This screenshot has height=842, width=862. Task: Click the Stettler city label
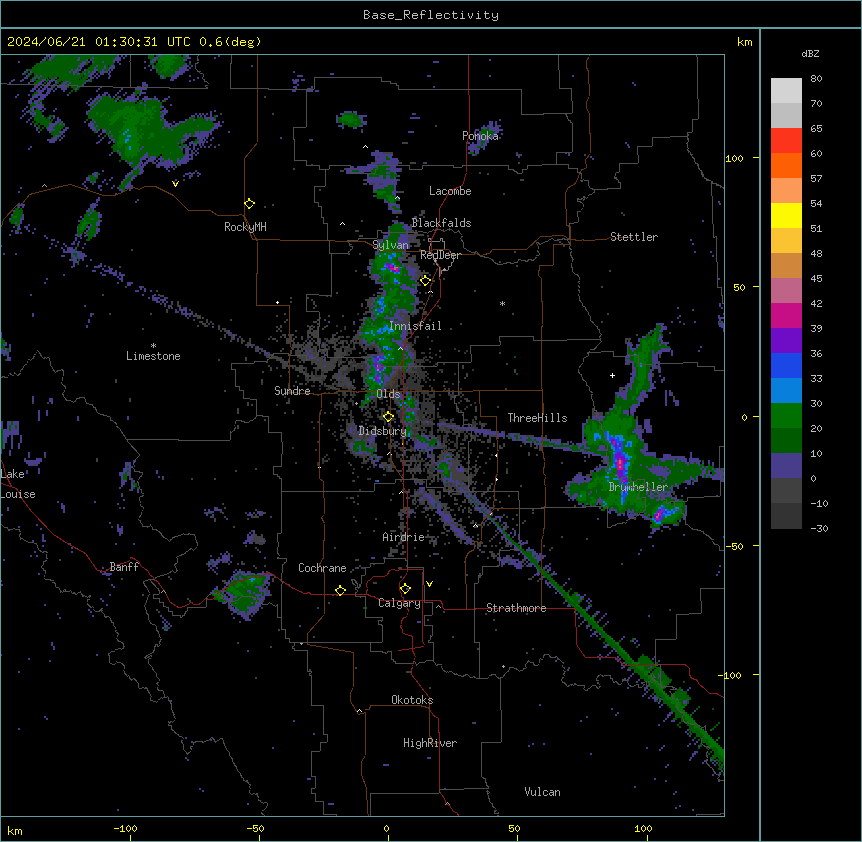point(634,237)
